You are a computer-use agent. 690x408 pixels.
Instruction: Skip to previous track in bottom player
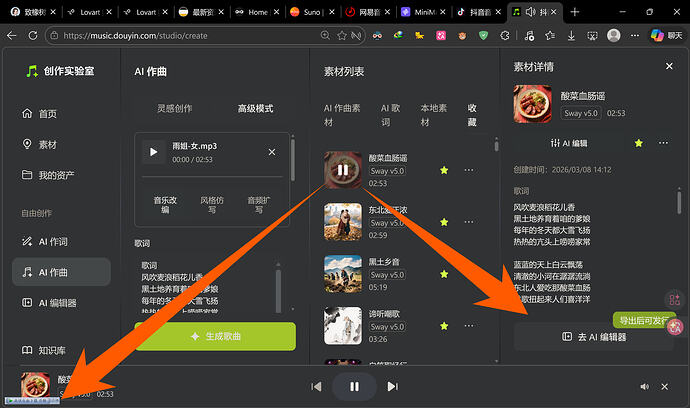[x=316, y=386]
